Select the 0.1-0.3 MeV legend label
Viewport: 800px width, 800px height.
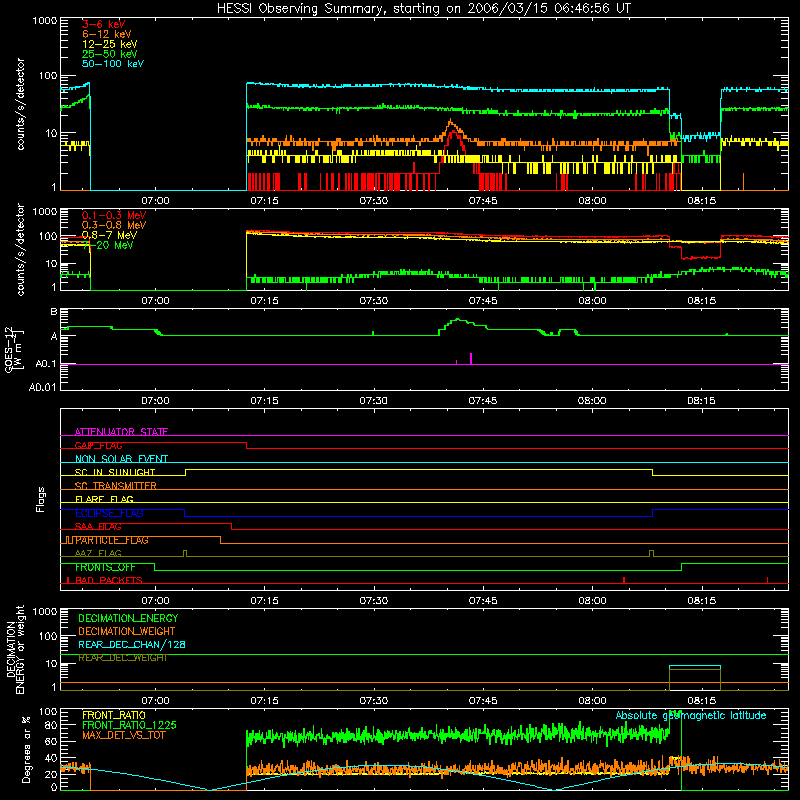(114, 215)
